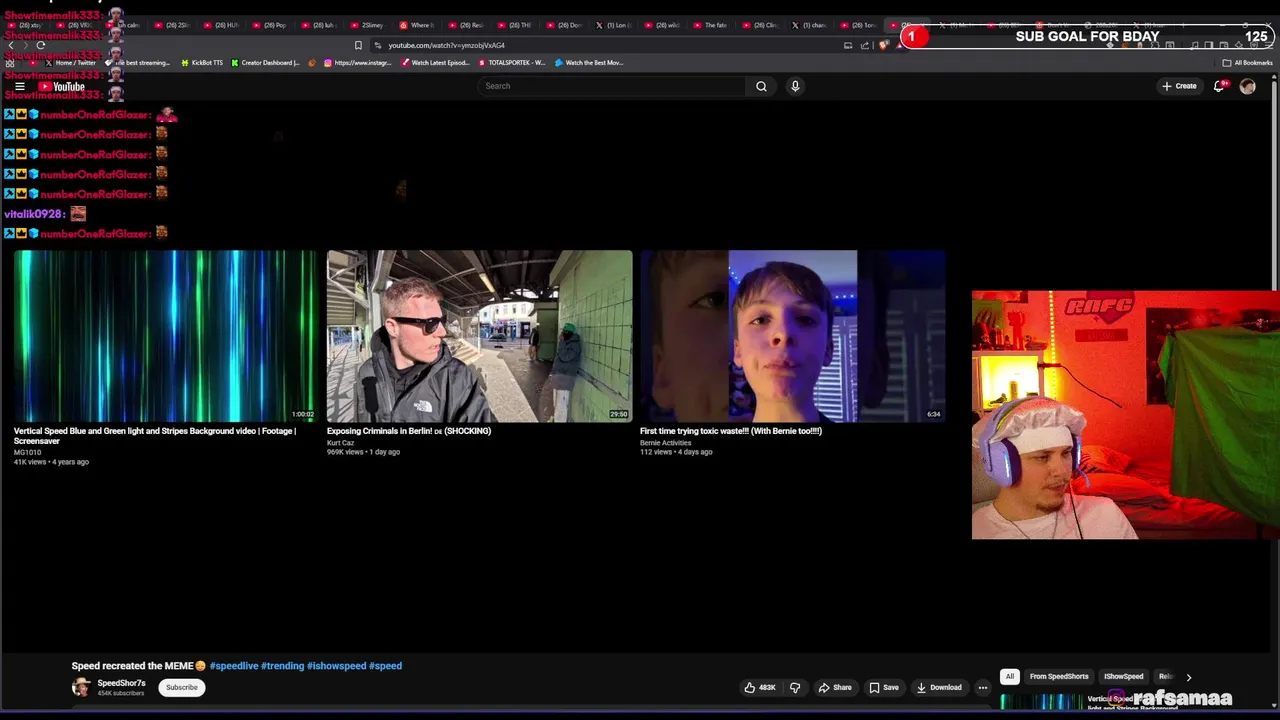The height and width of the screenshot is (720, 1280).
Task: Open more actions three-dot menu
Action: pos(983,687)
